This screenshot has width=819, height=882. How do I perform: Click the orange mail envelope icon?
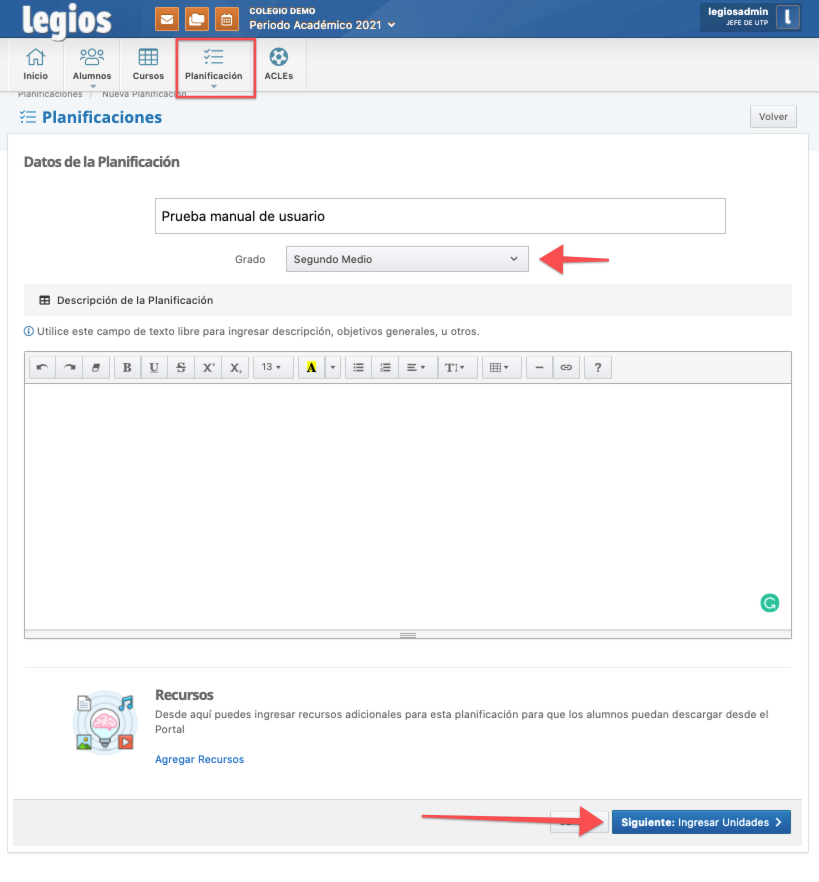(x=167, y=19)
